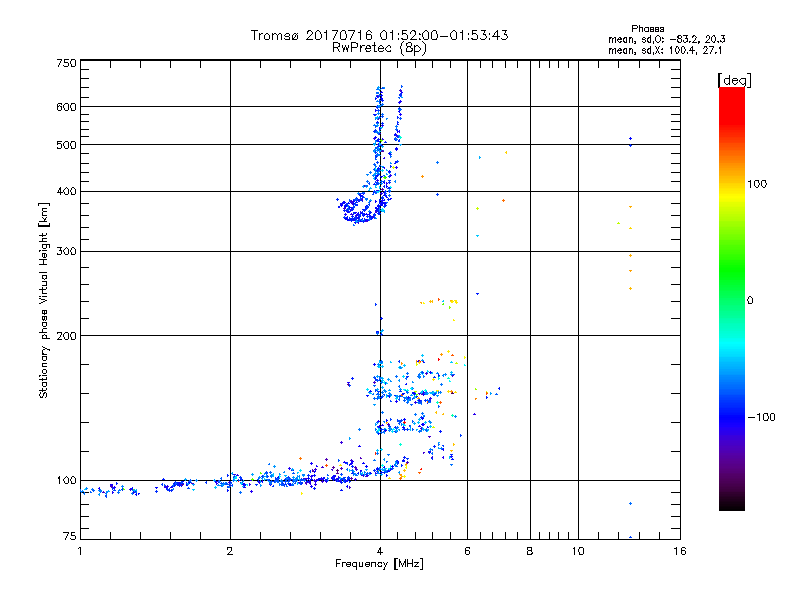Click the colorbar '100' tick label
800x600 pixels.
[757, 184]
